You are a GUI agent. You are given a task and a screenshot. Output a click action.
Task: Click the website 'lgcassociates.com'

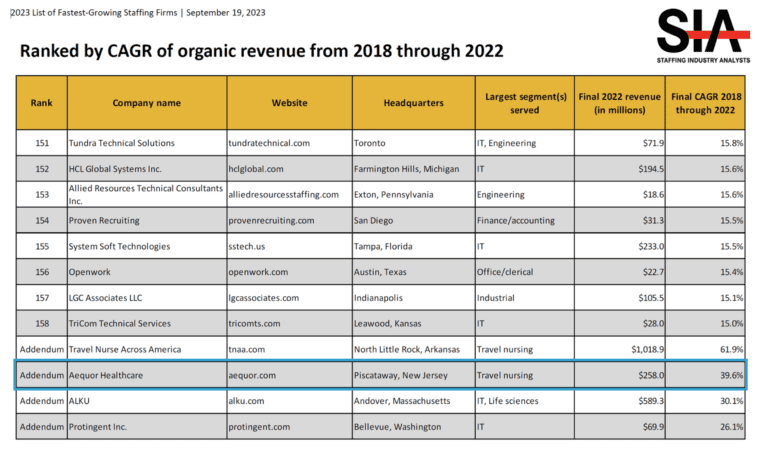coord(264,298)
